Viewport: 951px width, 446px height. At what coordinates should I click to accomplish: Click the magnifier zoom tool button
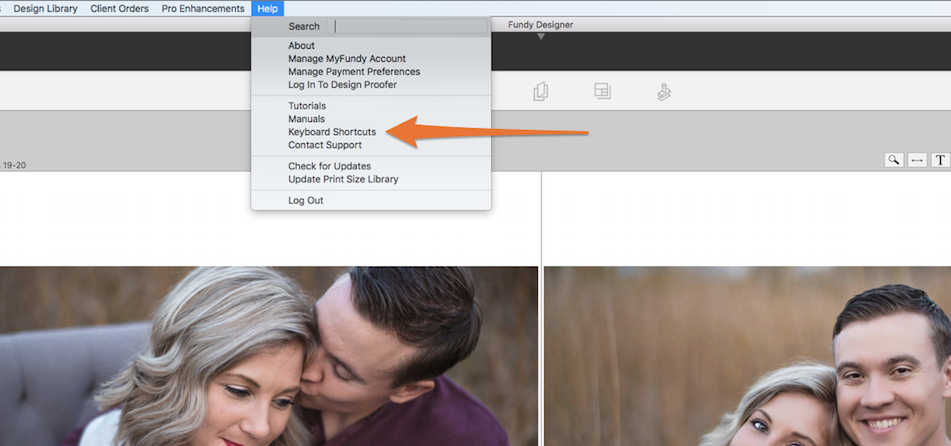pyautogui.click(x=894, y=160)
